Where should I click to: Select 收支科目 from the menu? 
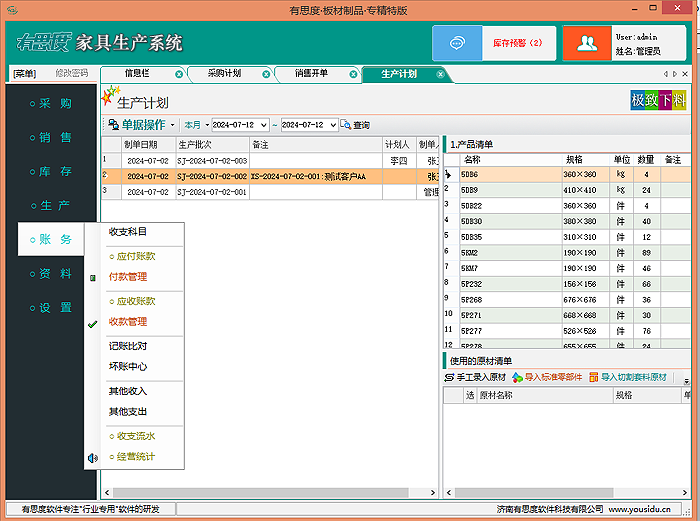128,232
